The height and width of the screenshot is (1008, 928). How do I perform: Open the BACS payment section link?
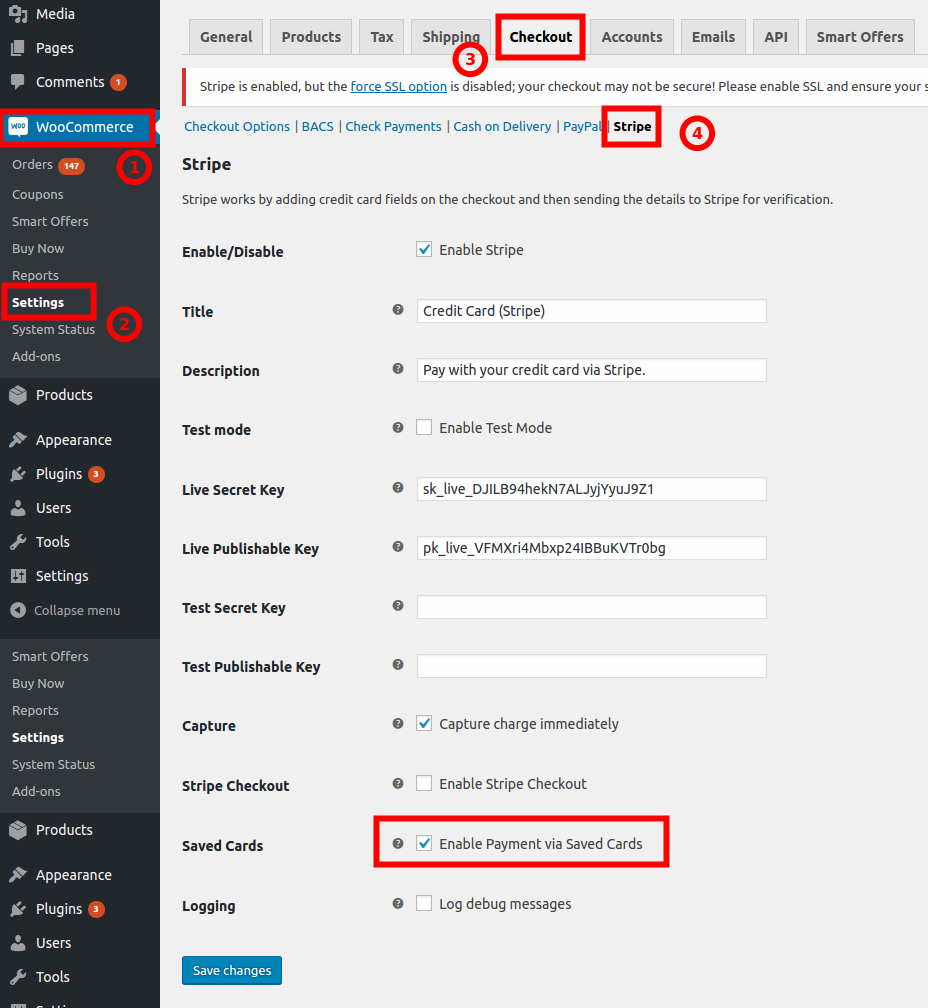pyautogui.click(x=317, y=127)
